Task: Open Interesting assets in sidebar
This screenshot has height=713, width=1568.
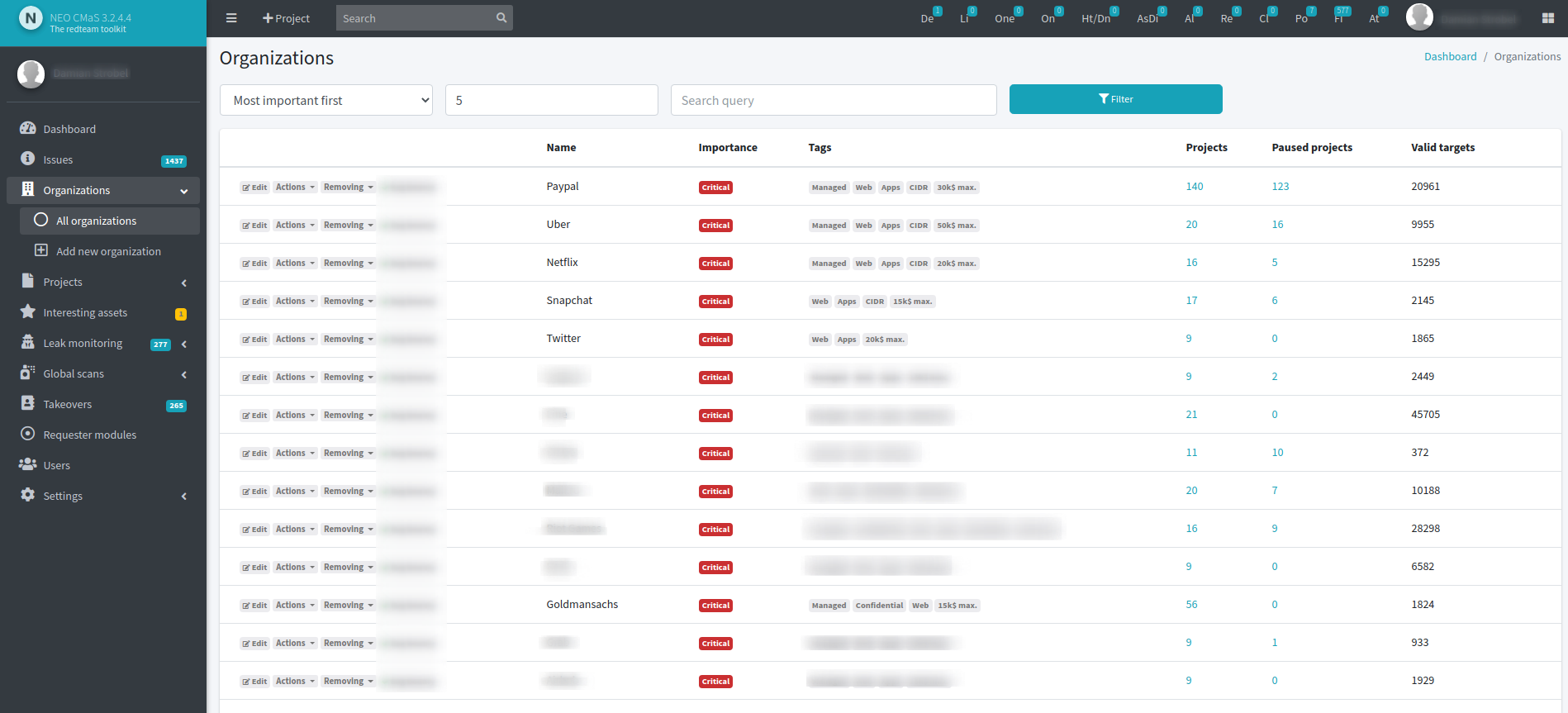Action: tap(103, 312)
